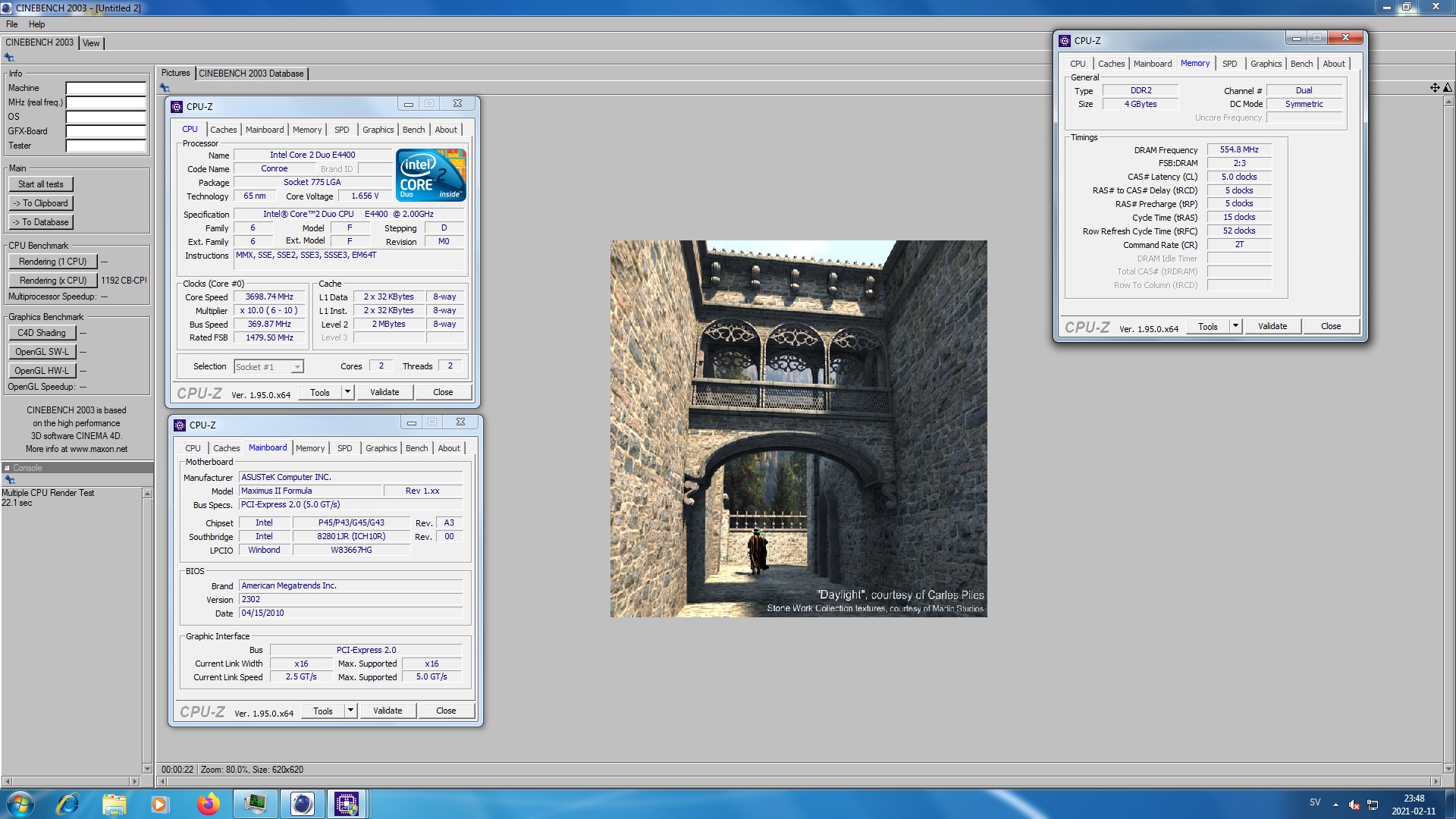Open the File menu
This screenshot has height=819, width=1456.
pos(11,24)
